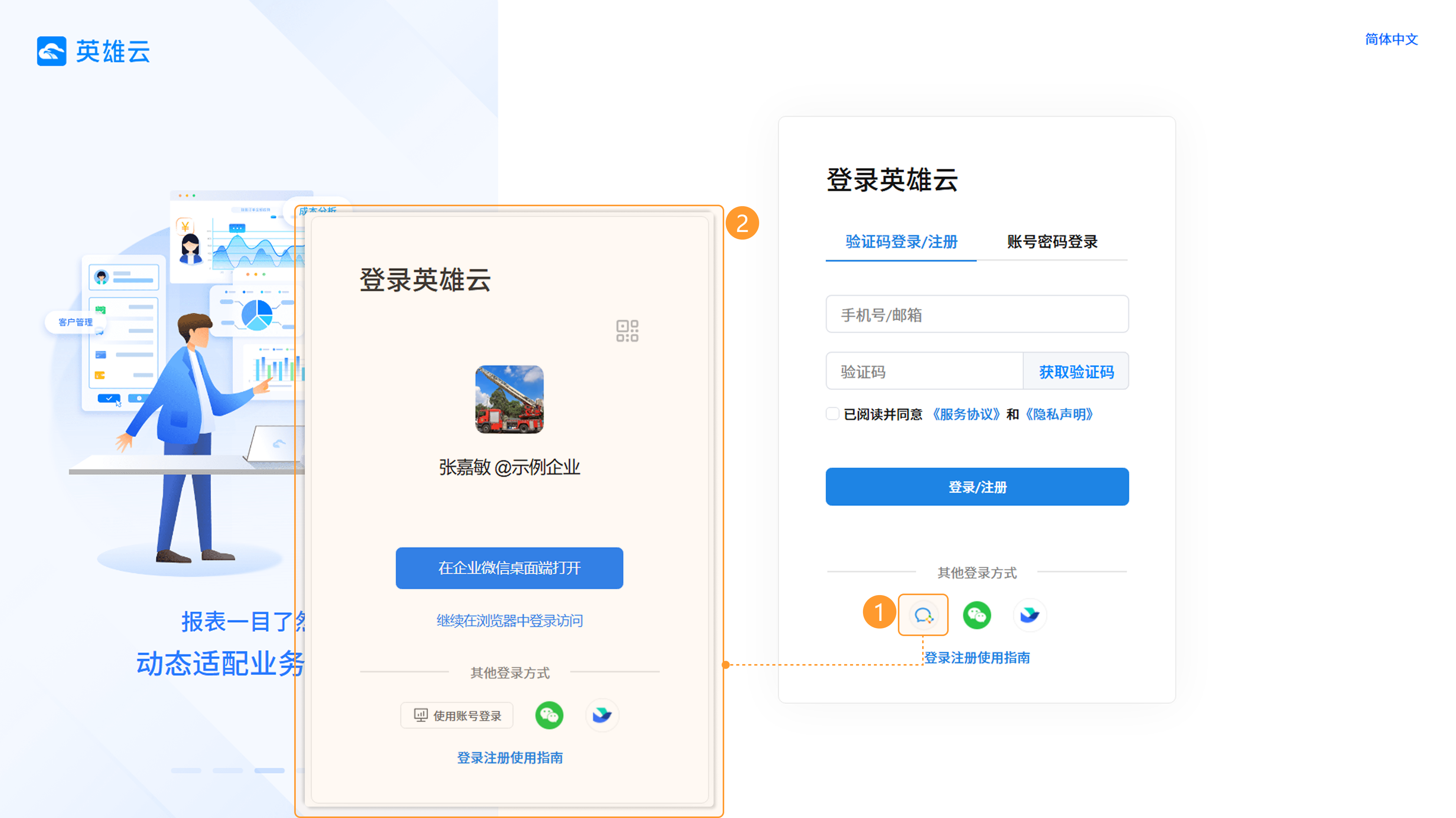
Task: Click the 张嘉敏 @示例企业 name text
Action: point(509,467)
